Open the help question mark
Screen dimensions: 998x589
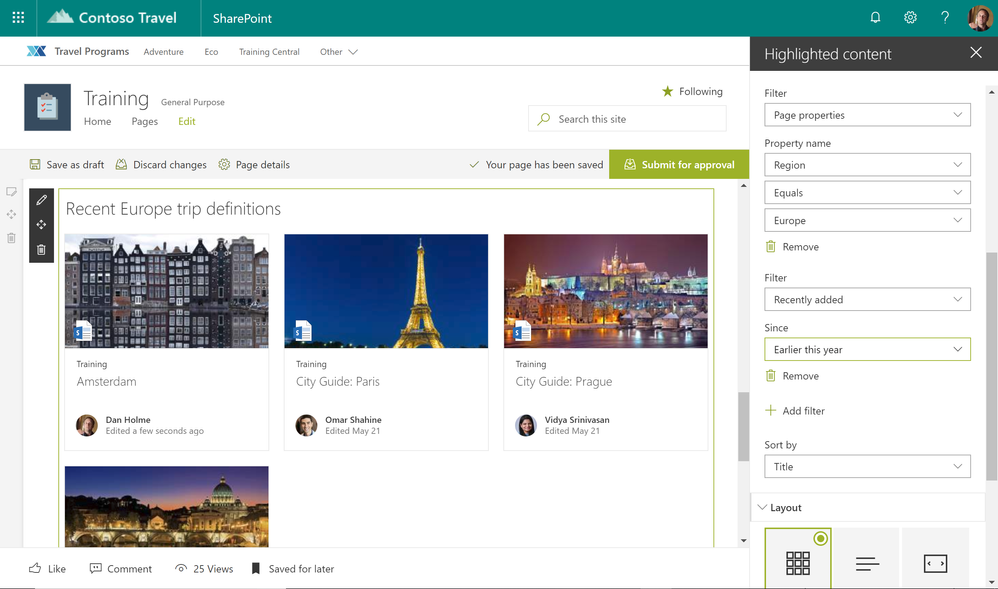945,18
